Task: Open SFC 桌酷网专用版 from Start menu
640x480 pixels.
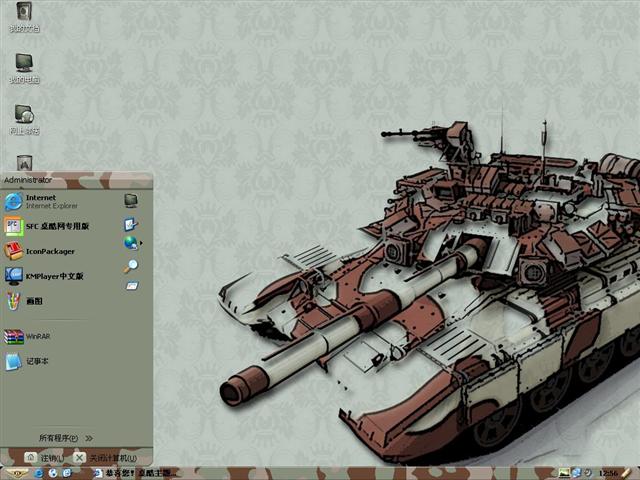Action: point(47,226)
